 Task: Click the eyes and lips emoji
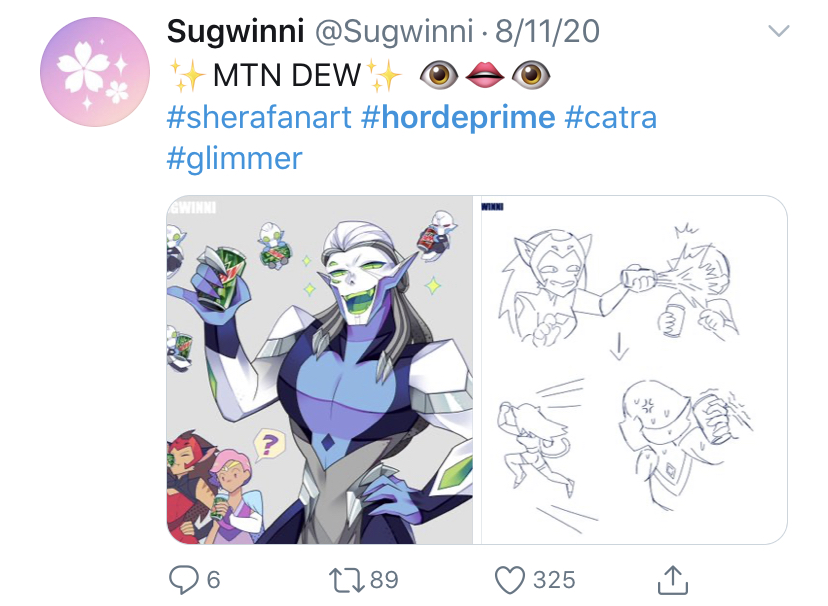click(x=485, y=74)
